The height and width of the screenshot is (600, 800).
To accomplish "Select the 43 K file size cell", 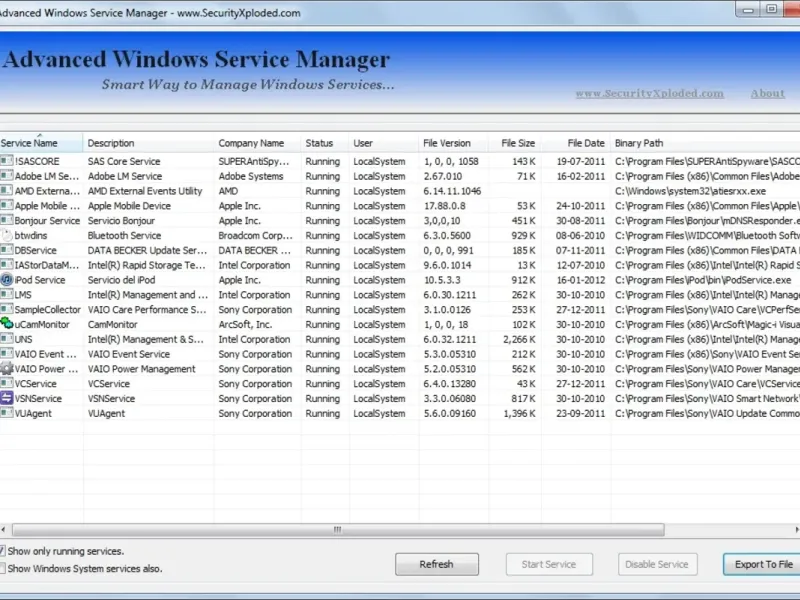I will [x=526, y=383].
